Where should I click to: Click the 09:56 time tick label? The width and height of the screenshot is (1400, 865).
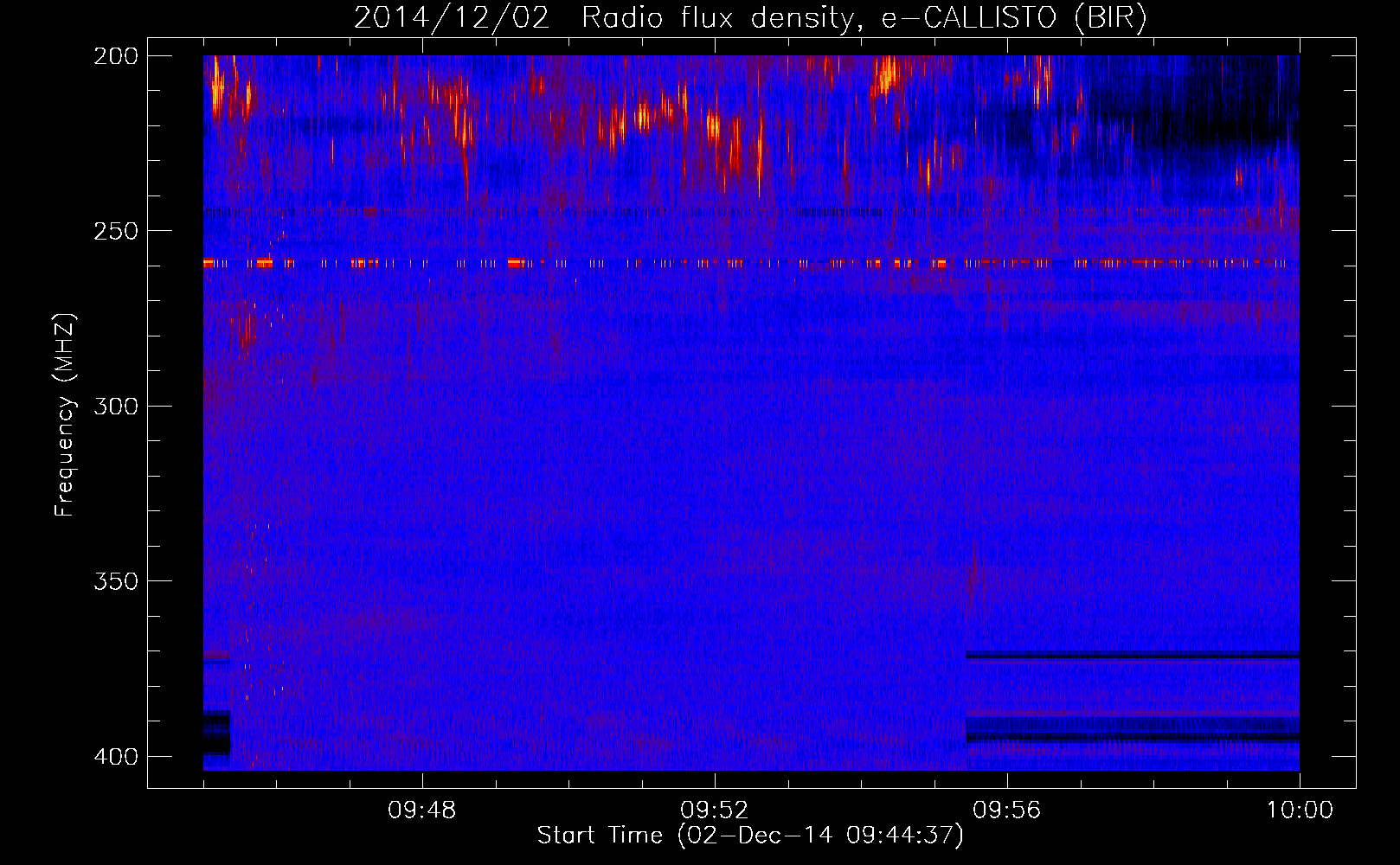point(1007,811)
